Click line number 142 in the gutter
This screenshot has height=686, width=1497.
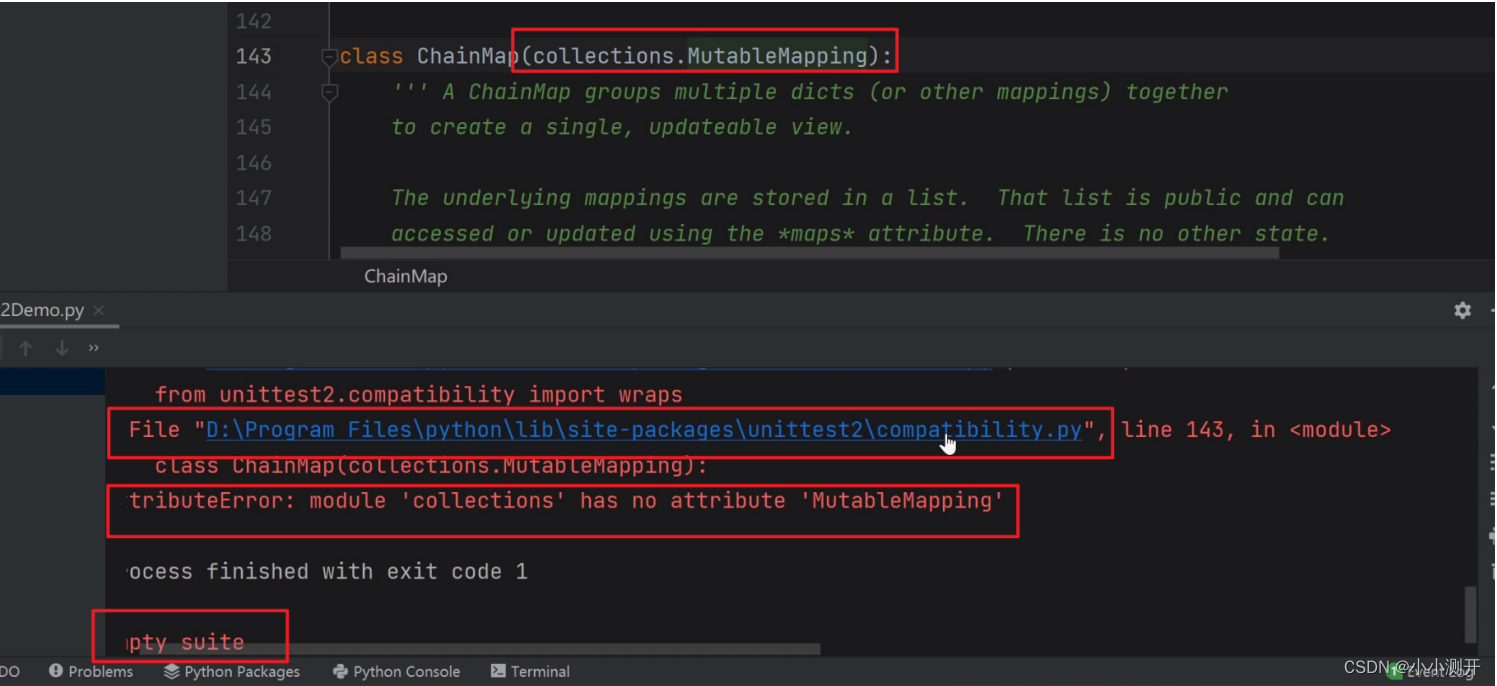[254, 21]
